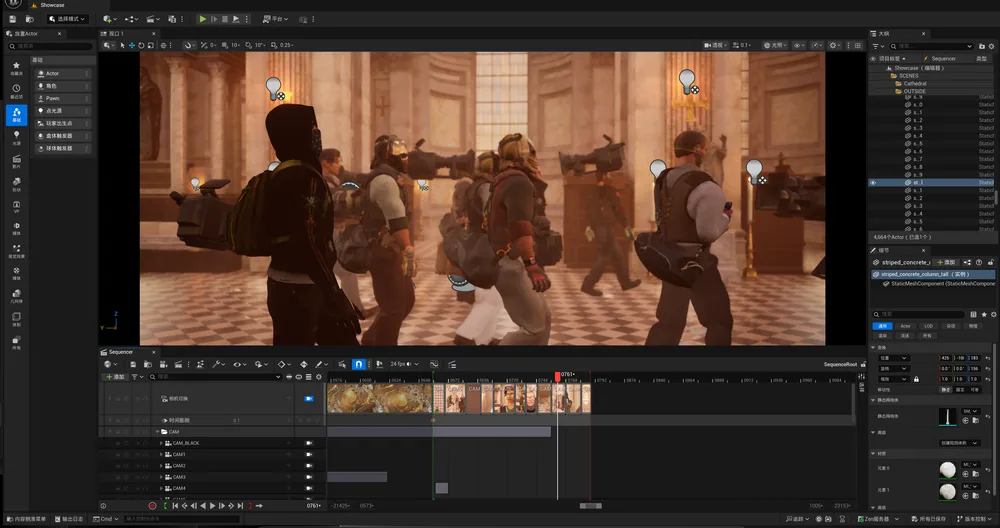Open the Favorites star category in Place Actors
This screenshot has width=1000, height=528.
point(17,66)
